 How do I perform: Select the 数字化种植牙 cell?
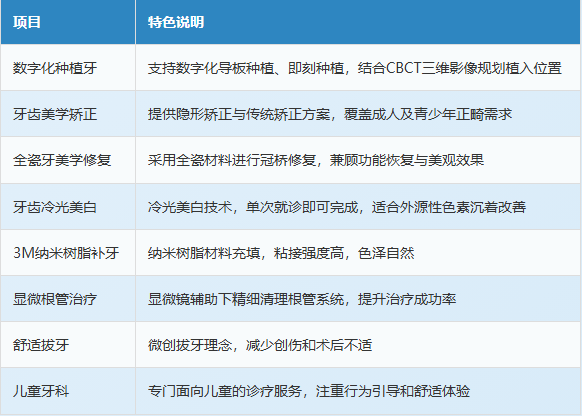(x=68, y=68)
